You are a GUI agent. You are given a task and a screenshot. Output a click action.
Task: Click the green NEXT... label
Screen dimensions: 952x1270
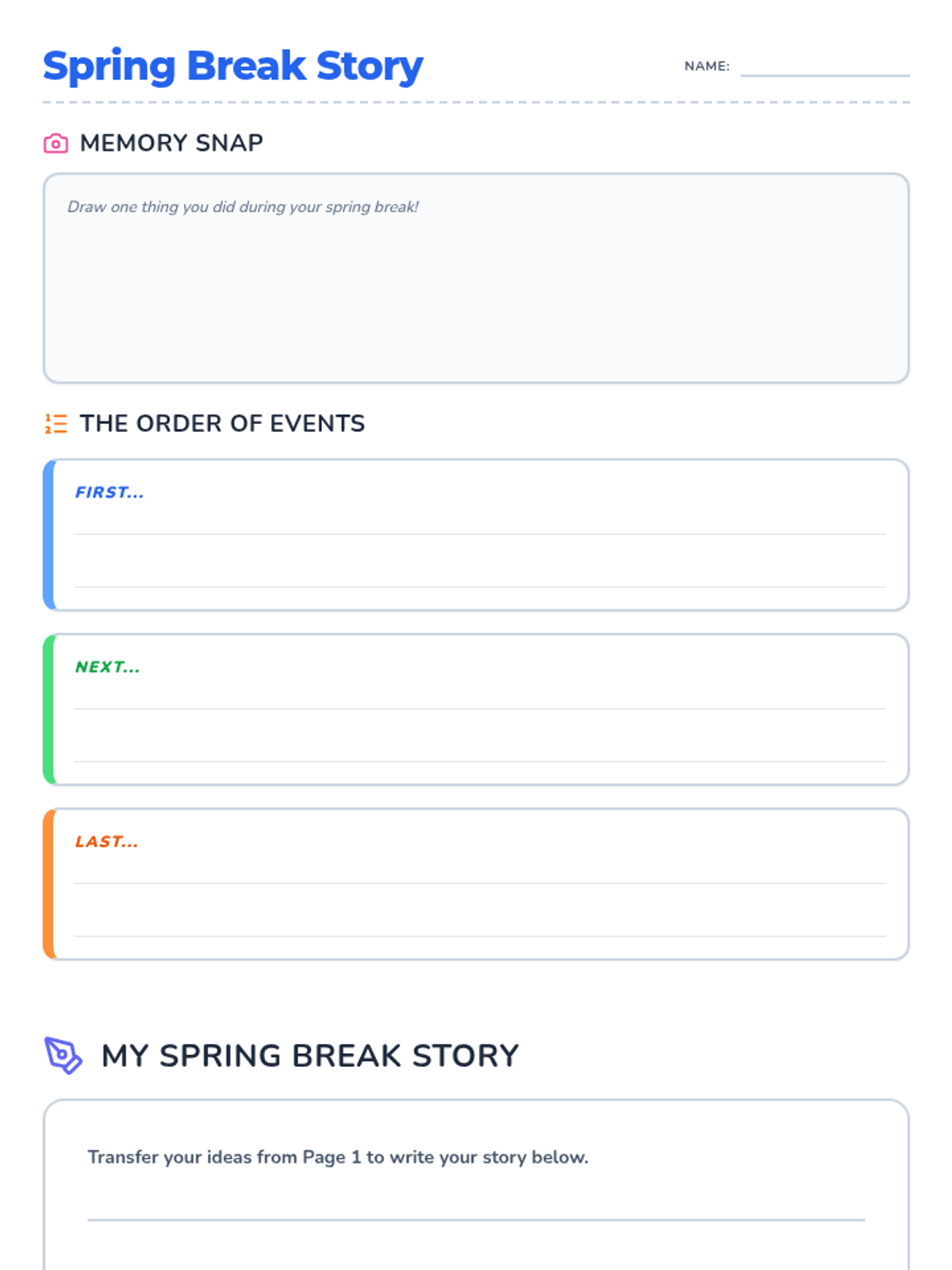point(107,668)
